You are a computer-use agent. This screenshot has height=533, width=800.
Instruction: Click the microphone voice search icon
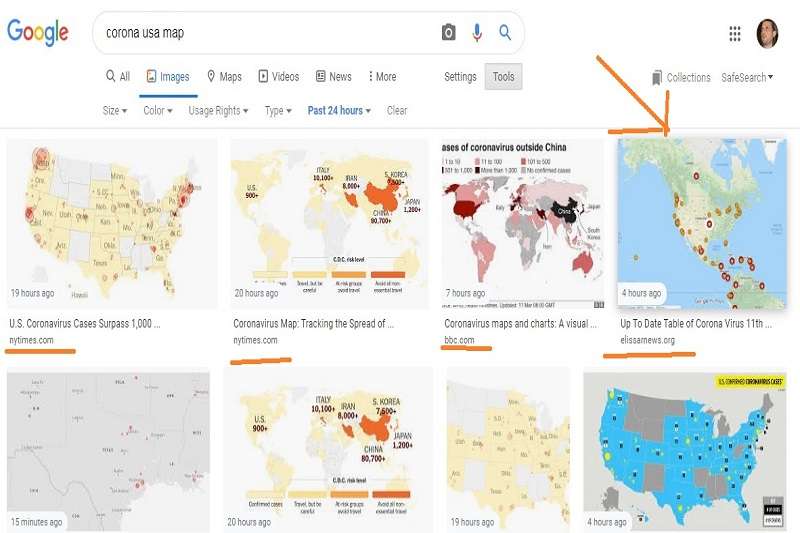[477, 33]
